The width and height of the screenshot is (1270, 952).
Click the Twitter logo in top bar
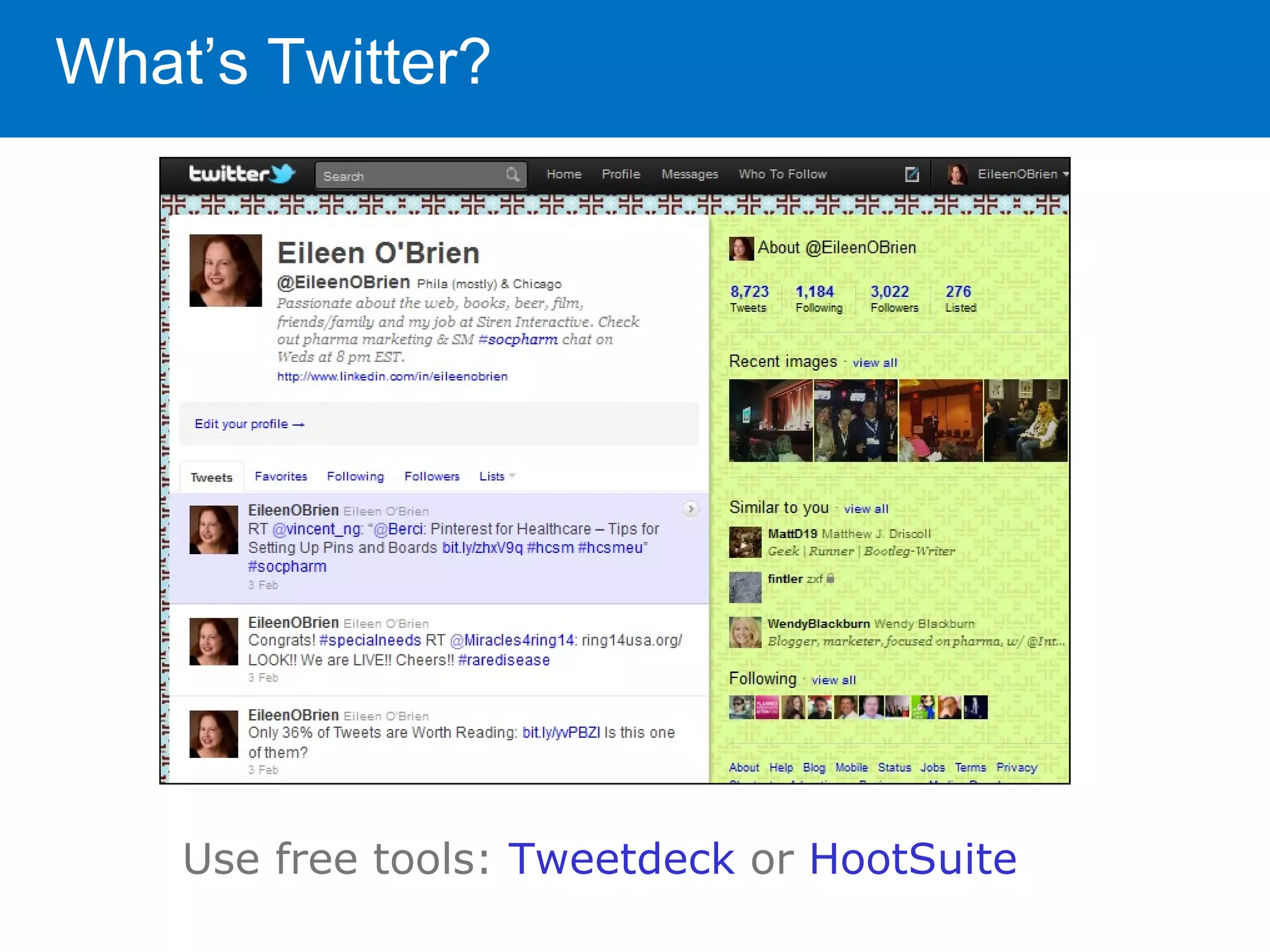pos(241,174)
